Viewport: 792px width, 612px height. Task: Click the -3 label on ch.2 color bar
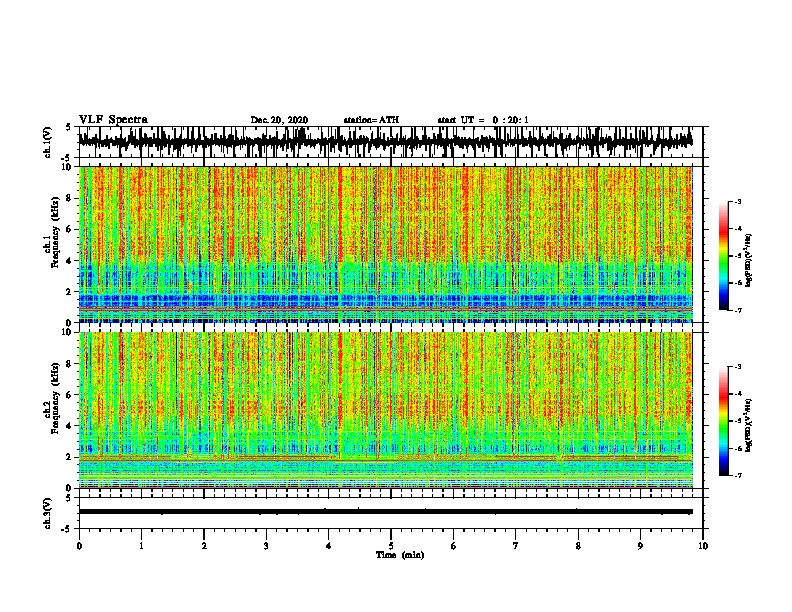coord(737,367)
